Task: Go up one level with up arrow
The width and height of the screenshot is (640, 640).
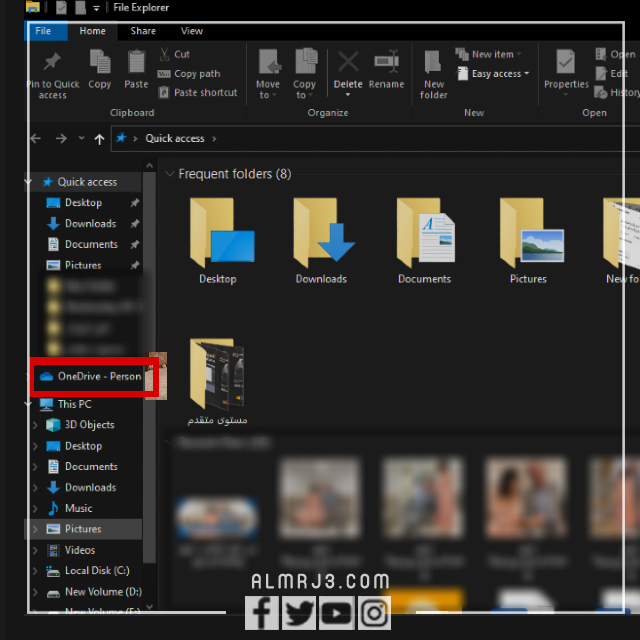Action: click(x=99, y=139)
